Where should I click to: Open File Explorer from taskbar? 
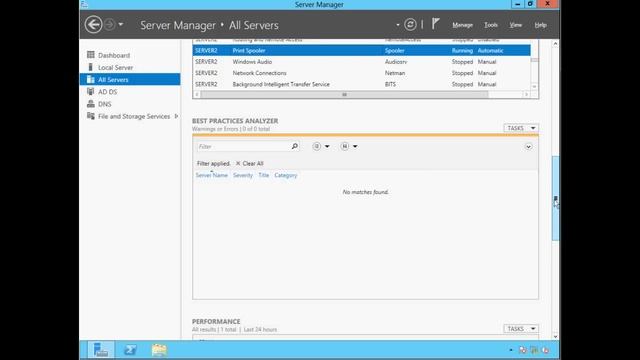[159, 350]
